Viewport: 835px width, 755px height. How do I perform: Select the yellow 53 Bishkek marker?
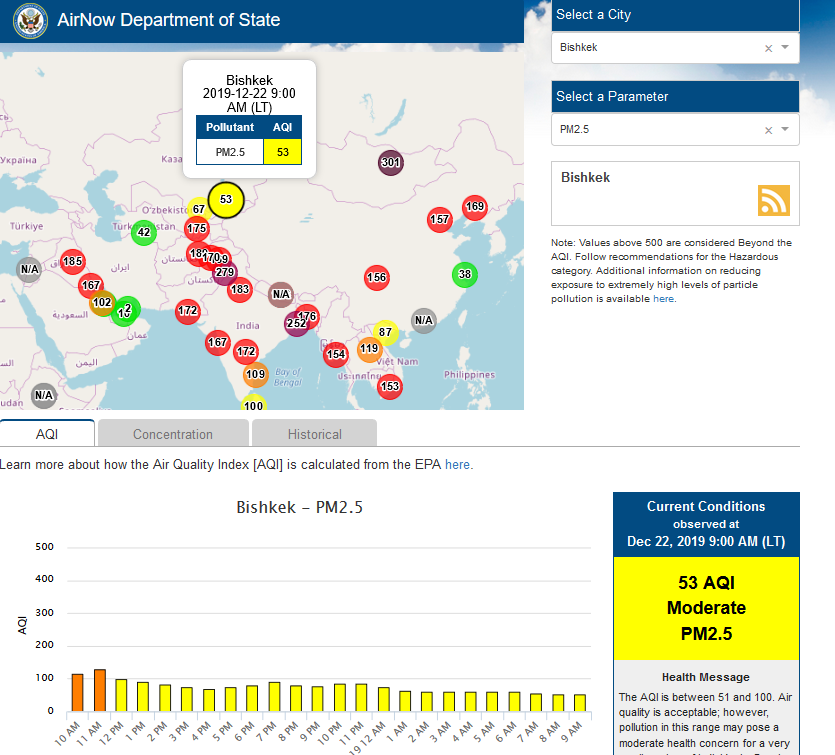(226, 200)
